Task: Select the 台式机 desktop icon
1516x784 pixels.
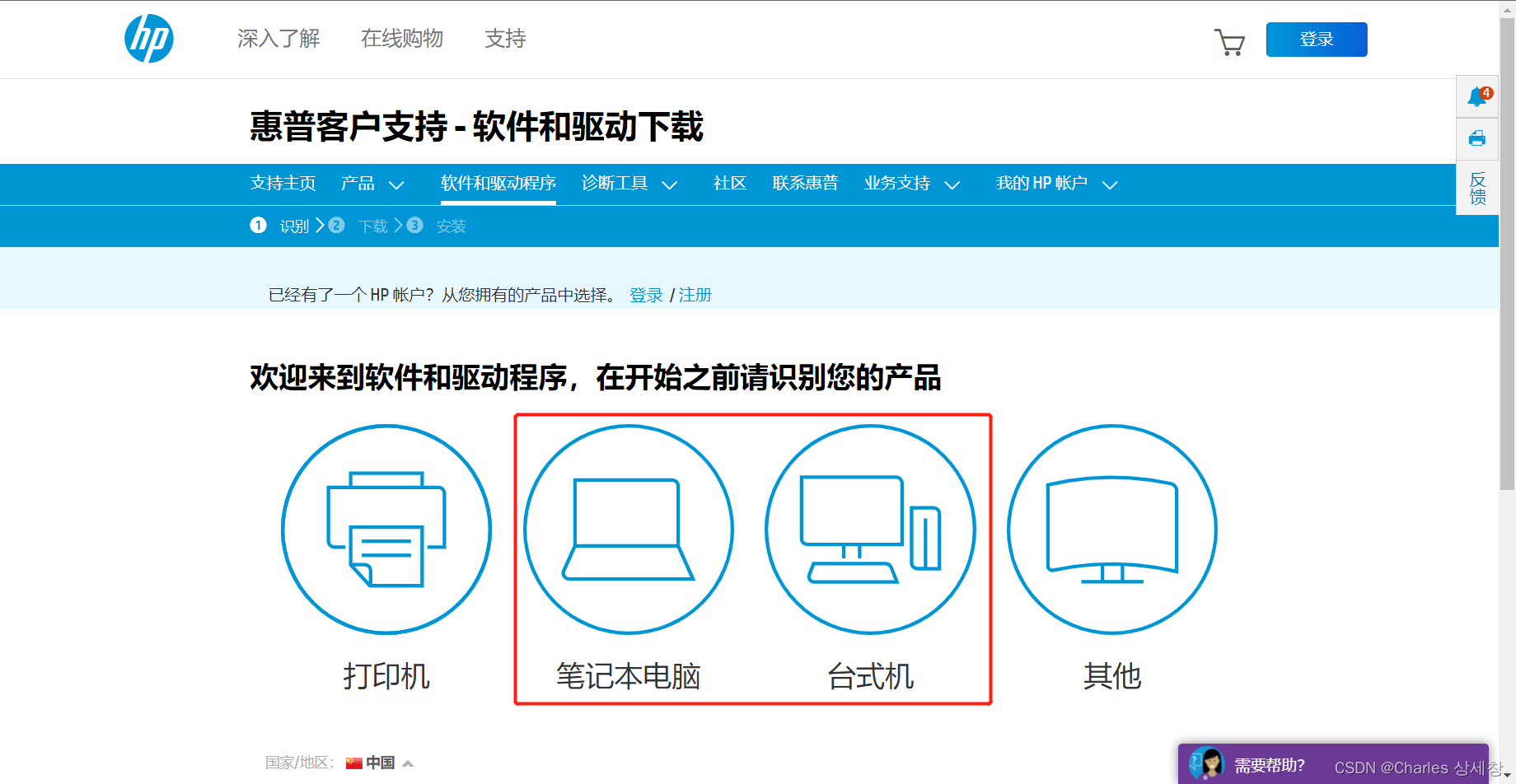Action: click(x=870, y=530)
